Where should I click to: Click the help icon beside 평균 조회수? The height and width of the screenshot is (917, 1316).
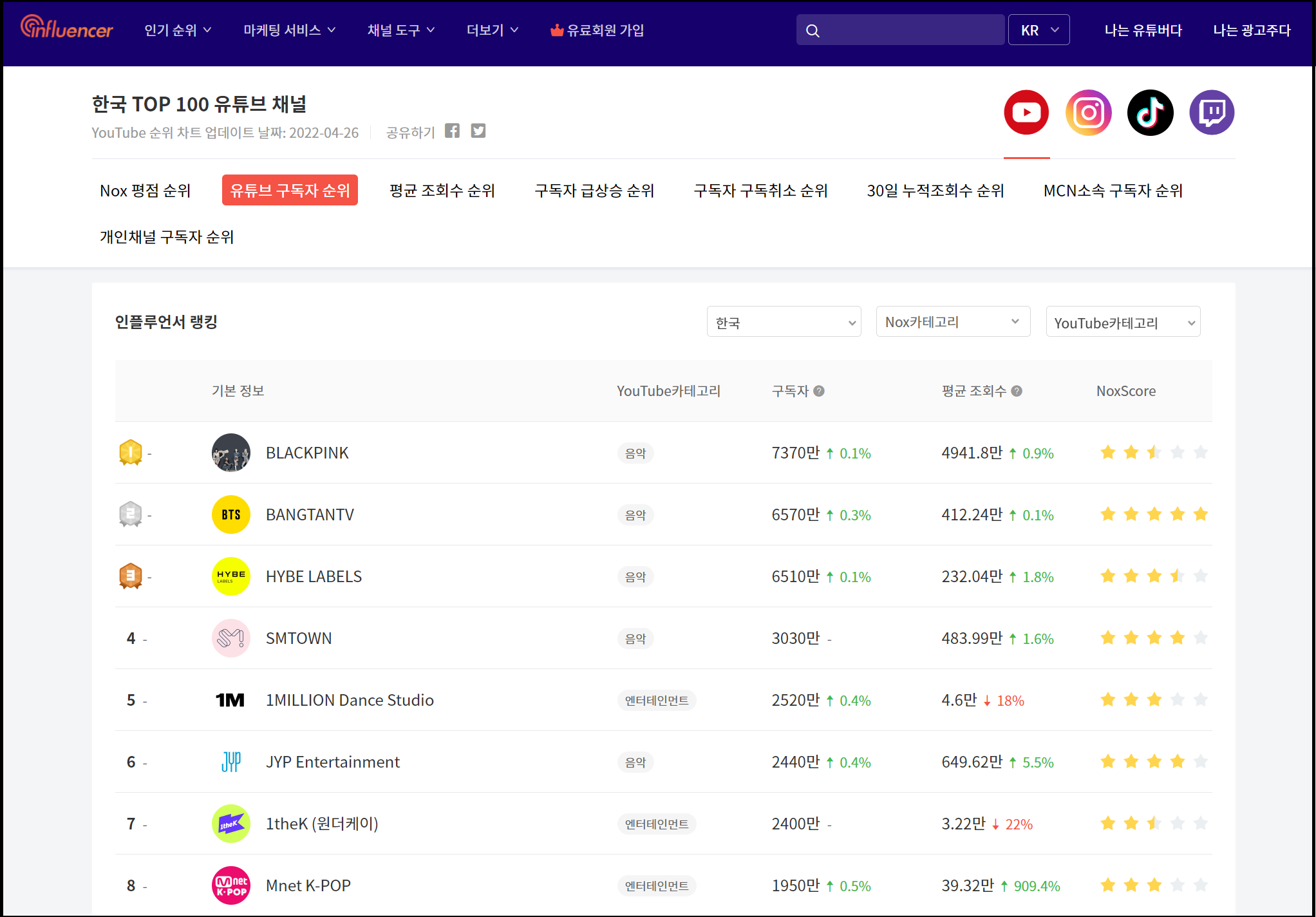1017,391
